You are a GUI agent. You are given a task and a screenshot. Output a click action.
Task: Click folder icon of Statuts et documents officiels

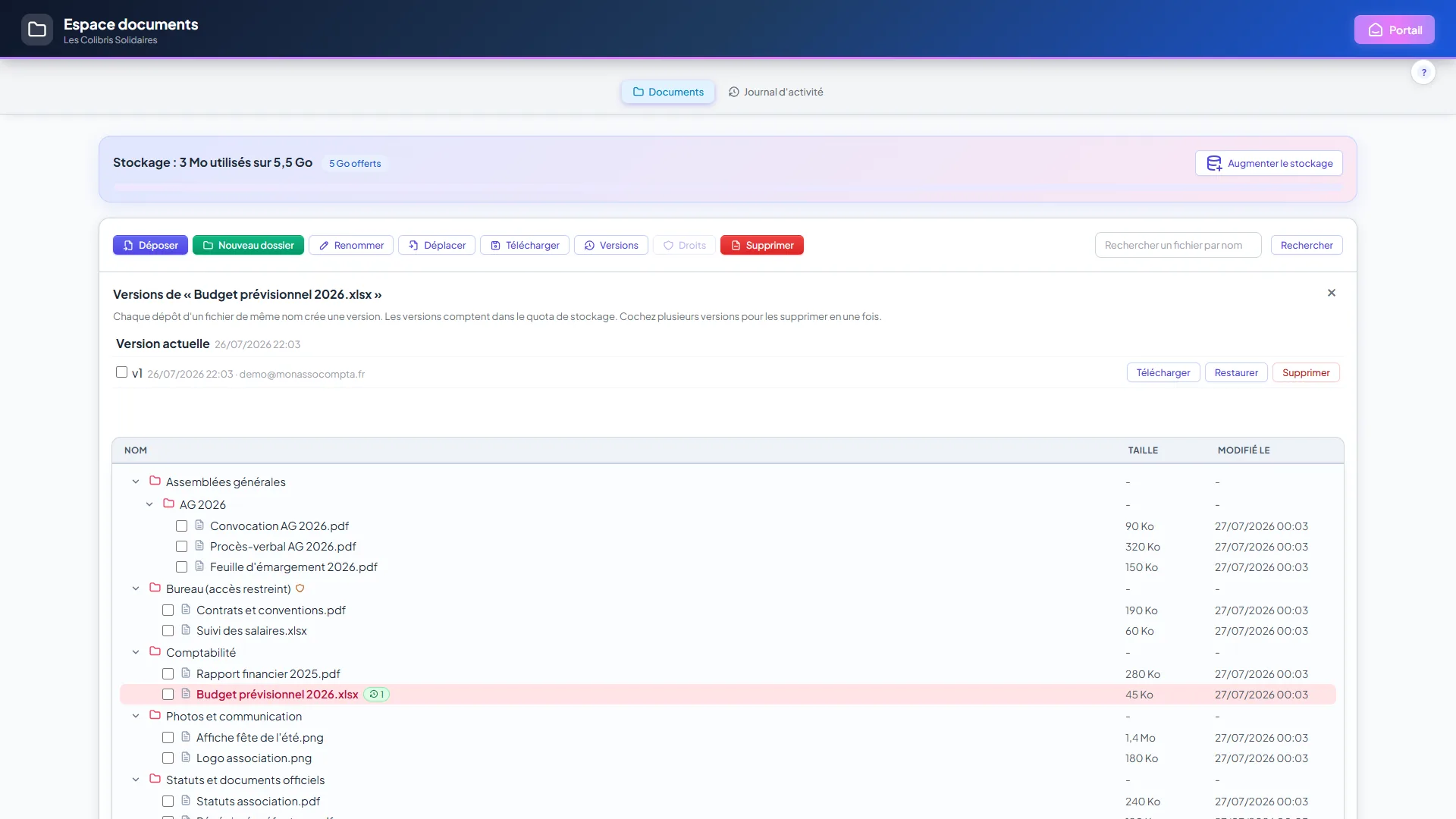click(x=155, y=779)
